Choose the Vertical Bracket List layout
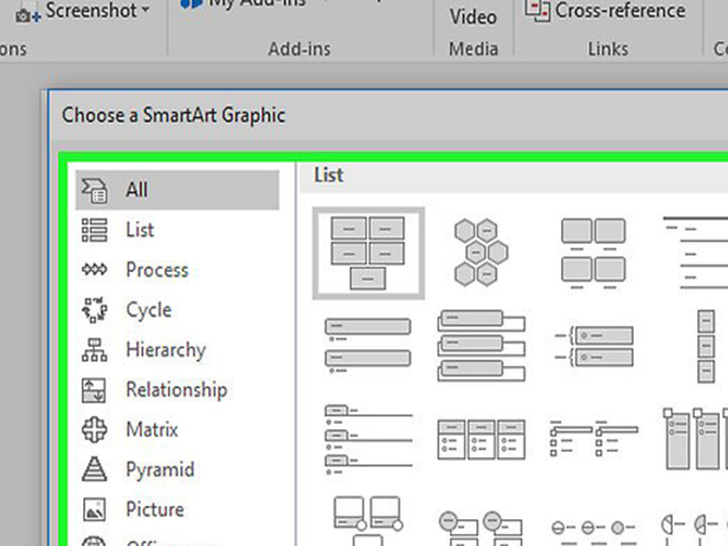 point(594,346)
